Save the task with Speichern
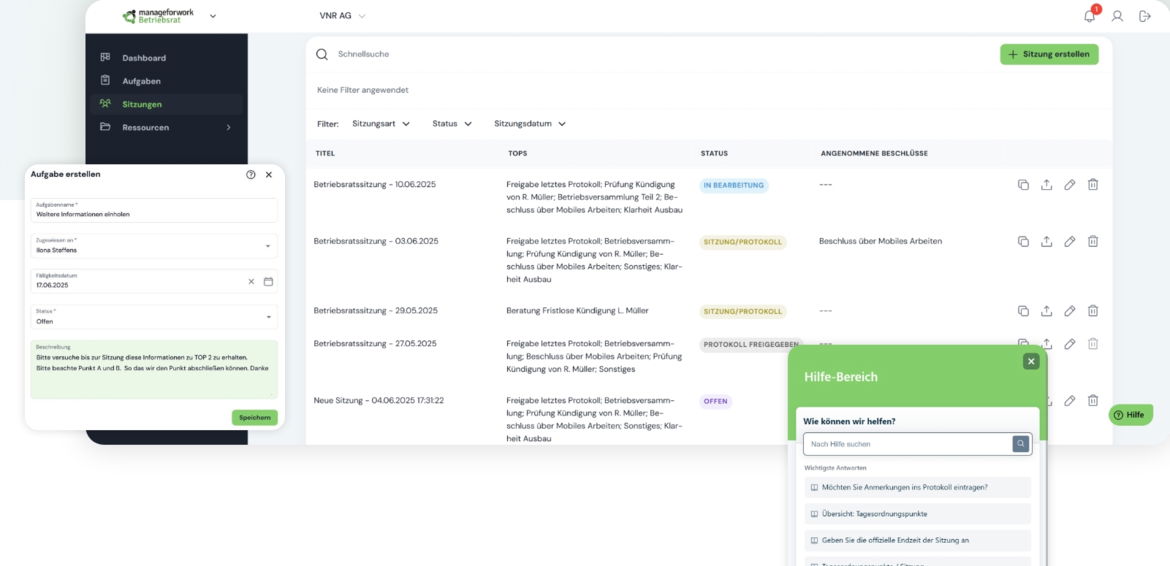 click(254, 418)
